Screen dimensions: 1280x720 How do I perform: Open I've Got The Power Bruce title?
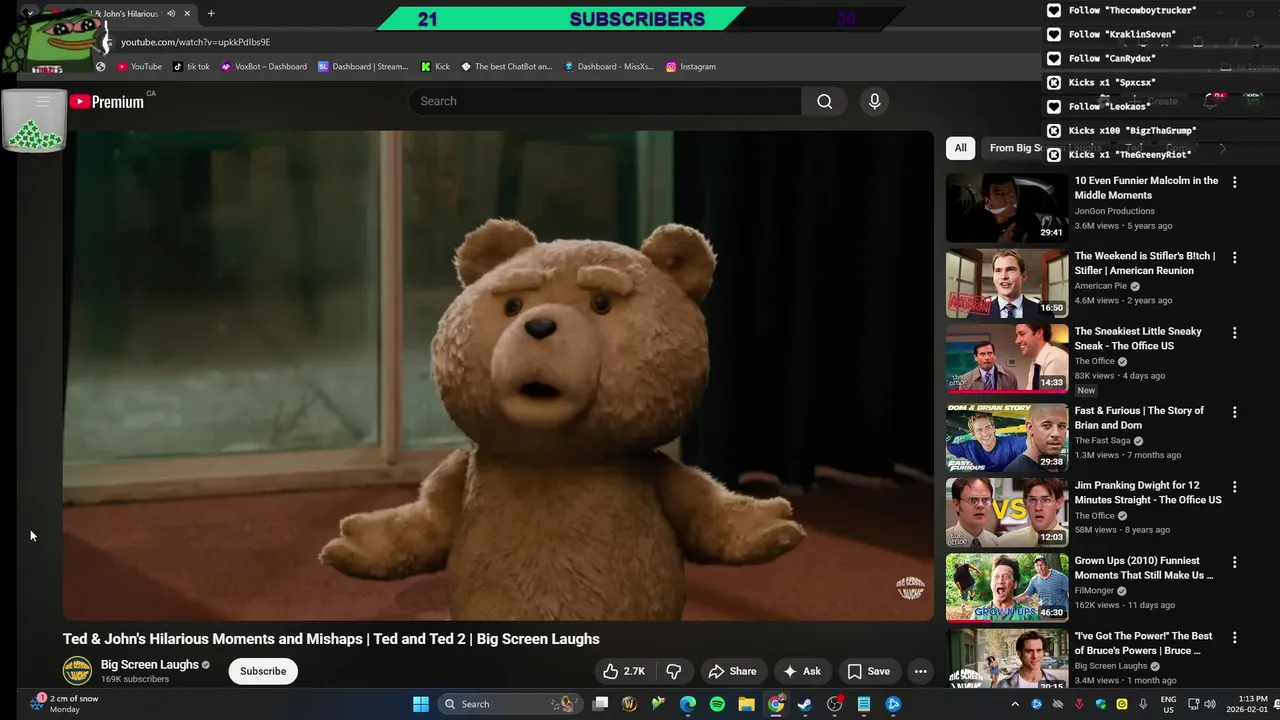tap(1143, 643)
